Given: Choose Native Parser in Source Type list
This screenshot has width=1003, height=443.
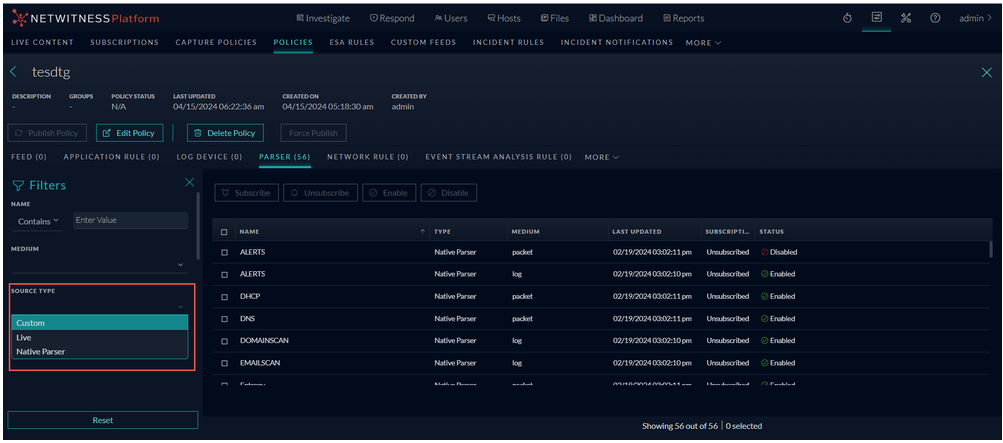Looking at the screenshot, I should [x=41, y=351].
